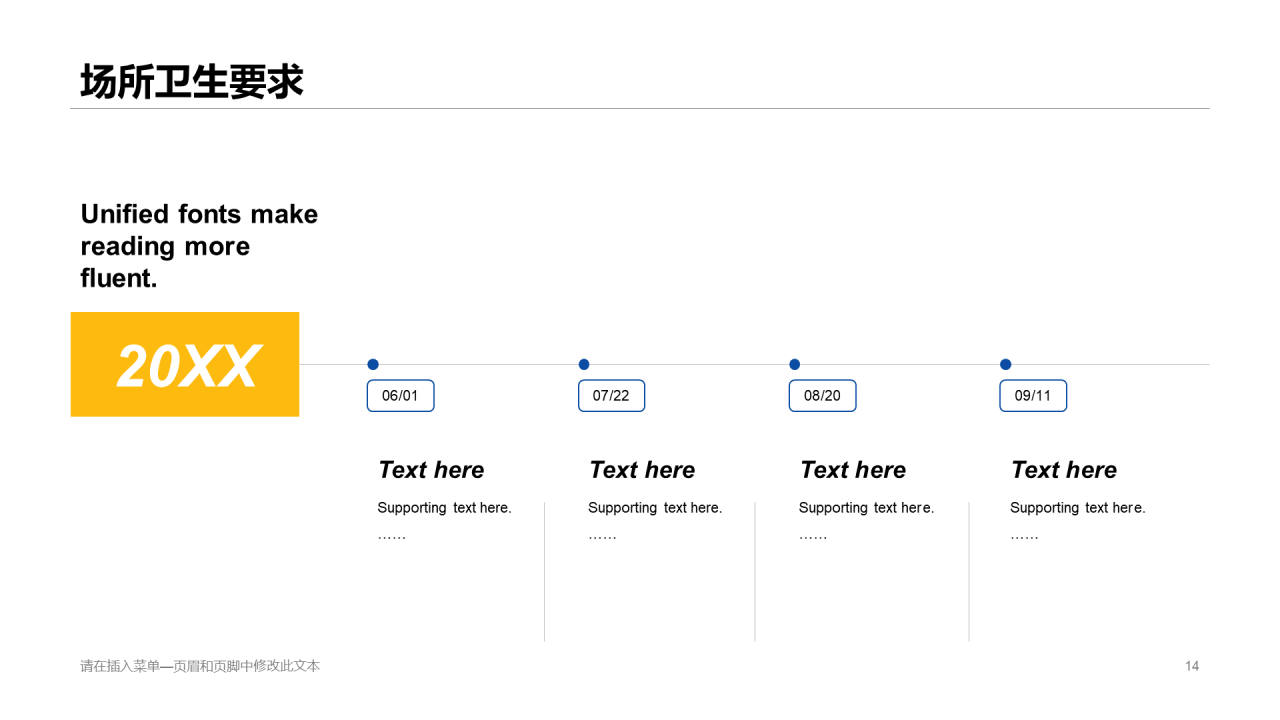Screen dimensions: 1280x720
Task: Click the timeline dot above 07/22
Action: tap(584, 365)
